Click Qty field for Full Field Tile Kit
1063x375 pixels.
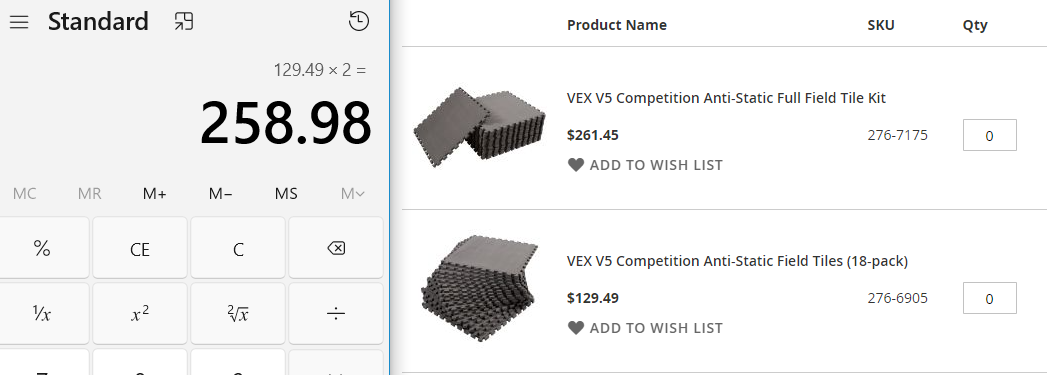tap(989, 135)
